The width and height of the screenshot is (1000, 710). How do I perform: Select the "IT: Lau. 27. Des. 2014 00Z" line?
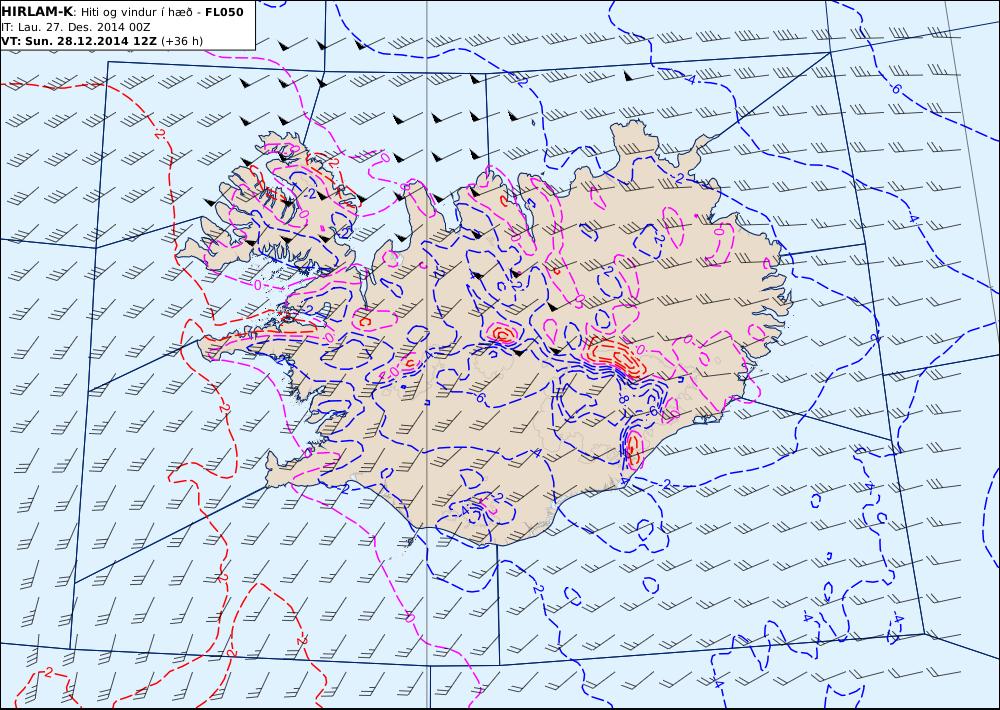pyautogui.click(x=76, y=27)
